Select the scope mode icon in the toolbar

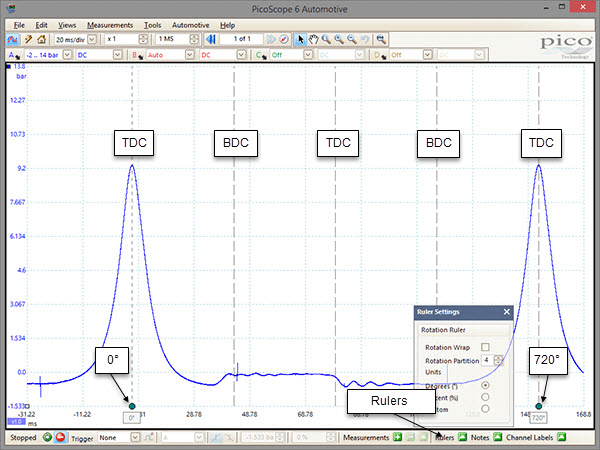pyautogui.click(x=13, y=39)
